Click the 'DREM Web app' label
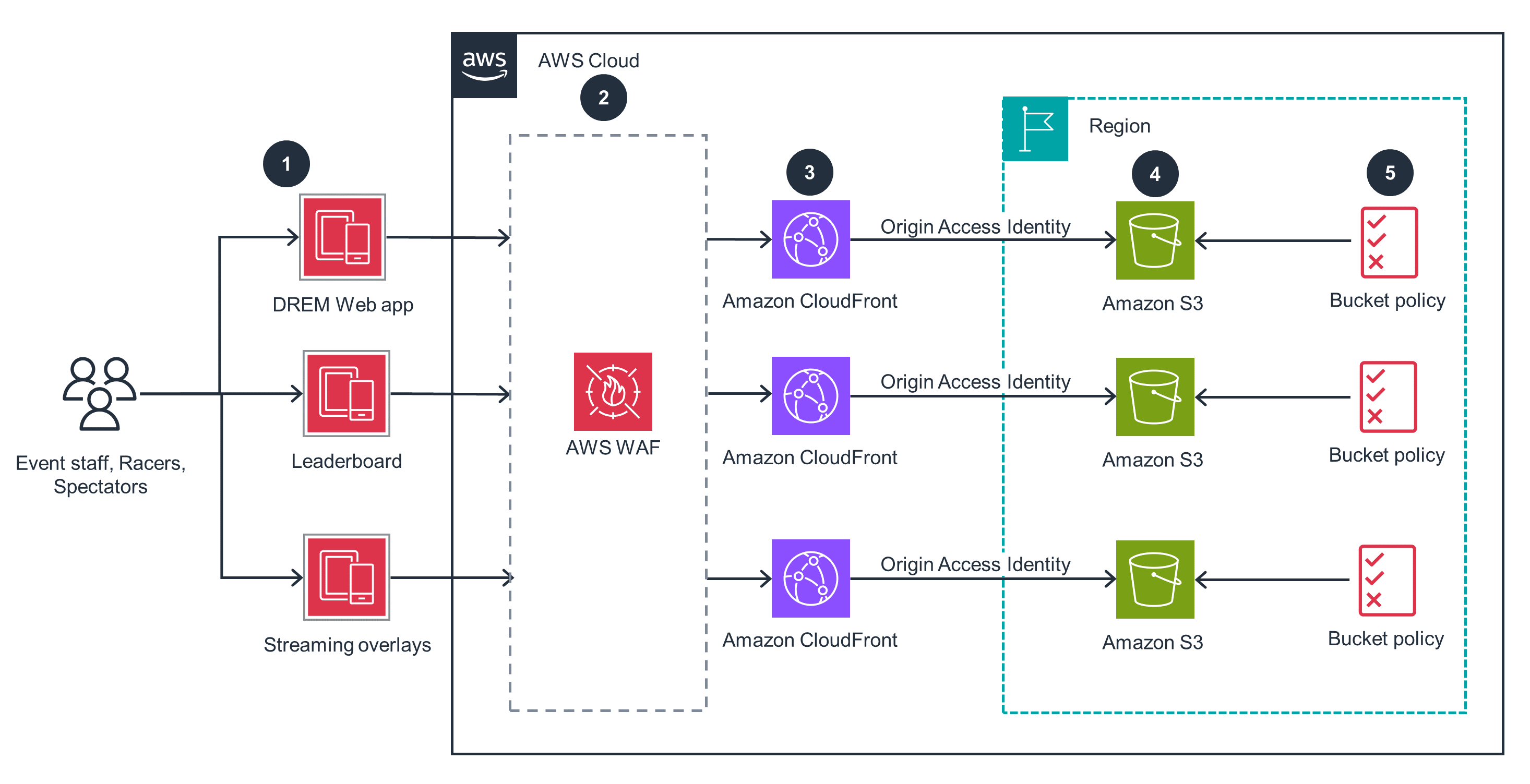 pyautogui.click(x=343, y=305)
